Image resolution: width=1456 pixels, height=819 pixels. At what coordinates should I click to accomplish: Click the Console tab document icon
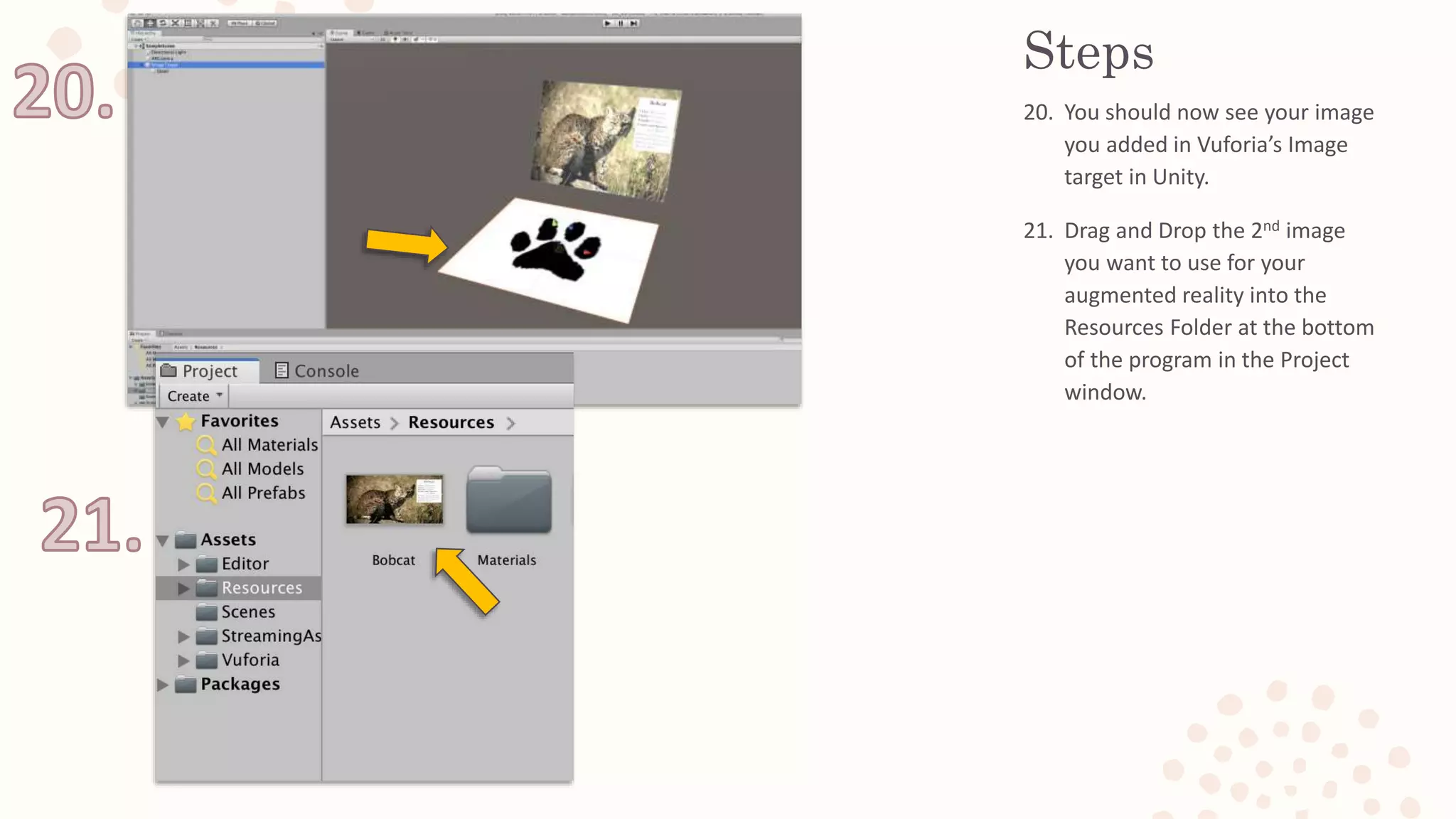(282, 370)
